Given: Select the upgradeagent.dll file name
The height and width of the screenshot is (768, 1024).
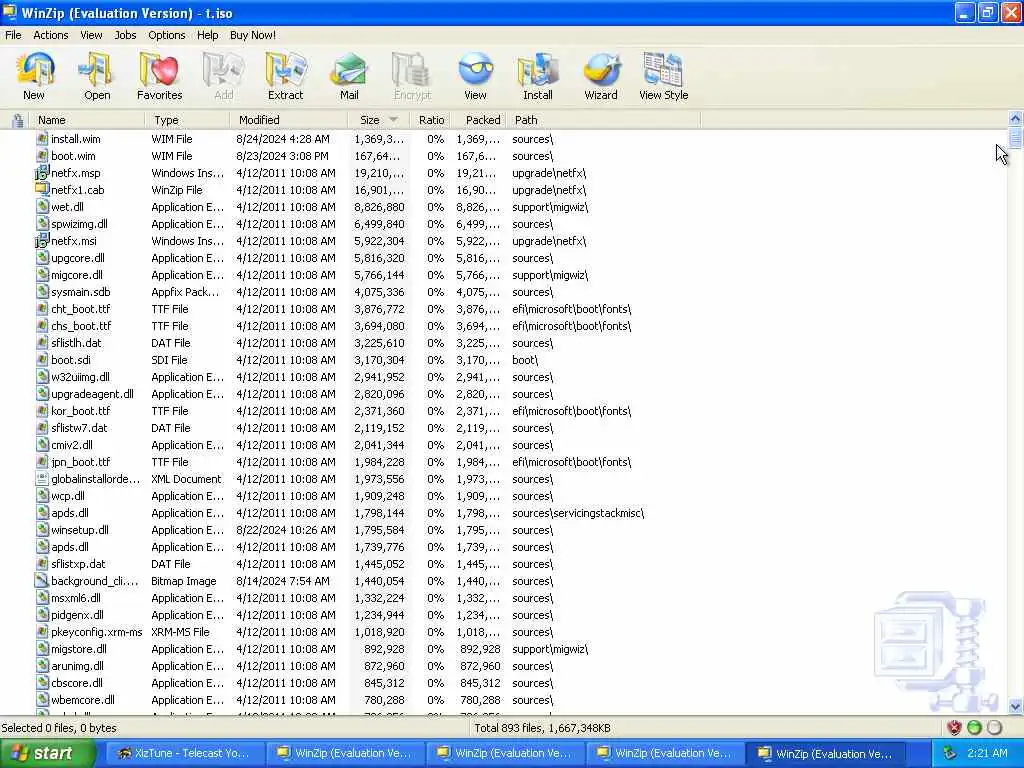Looking at the screenshot, I should pos(92,393).
